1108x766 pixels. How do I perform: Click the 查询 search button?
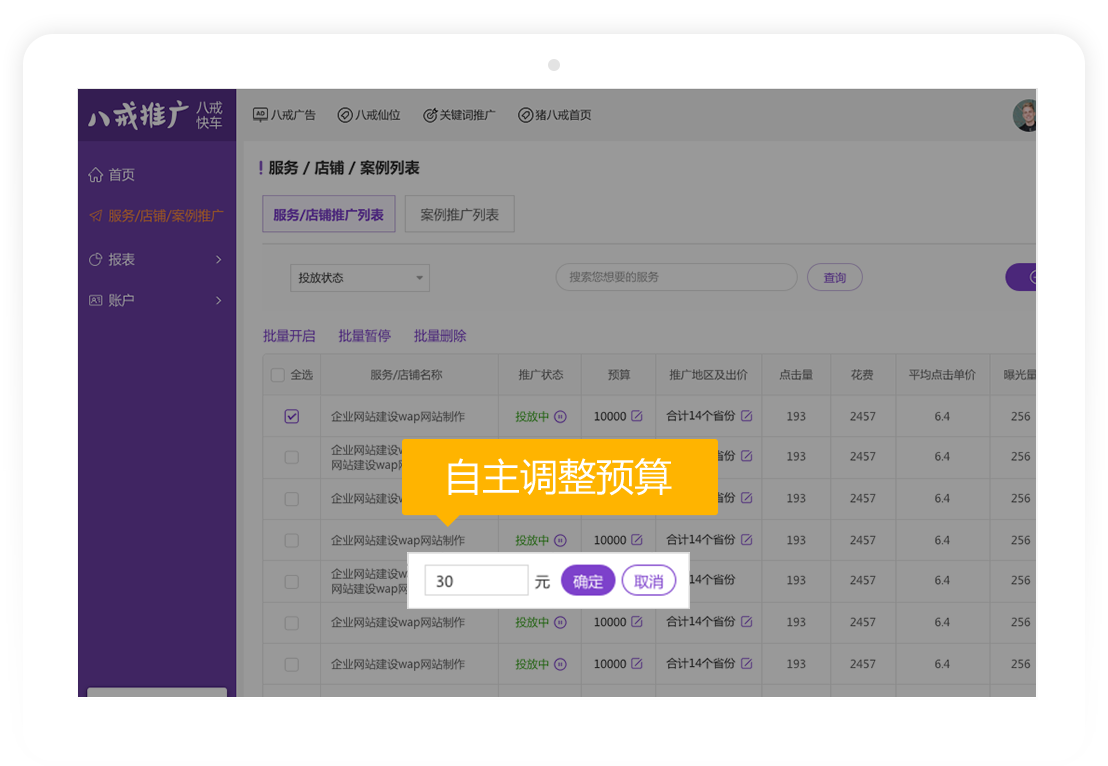pyautogui.click(x=835, y=278)
